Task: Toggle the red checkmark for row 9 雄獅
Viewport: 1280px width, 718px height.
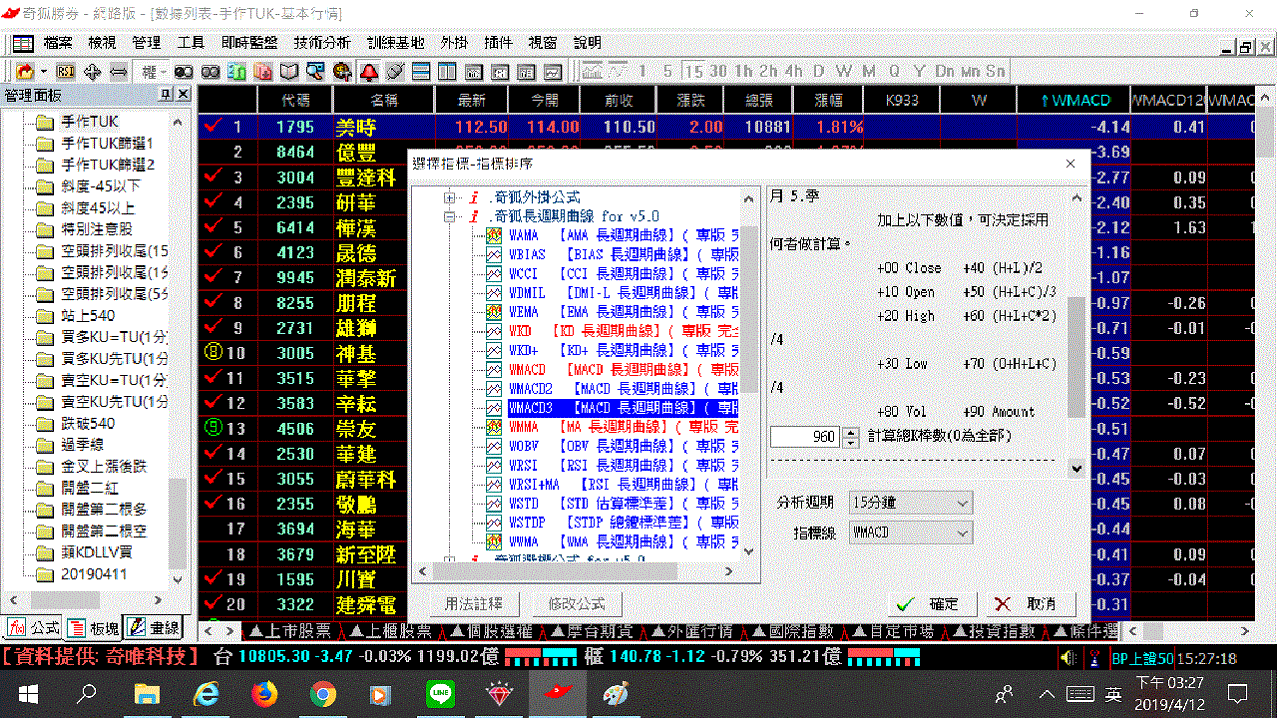Action: [x=212, y=327]
